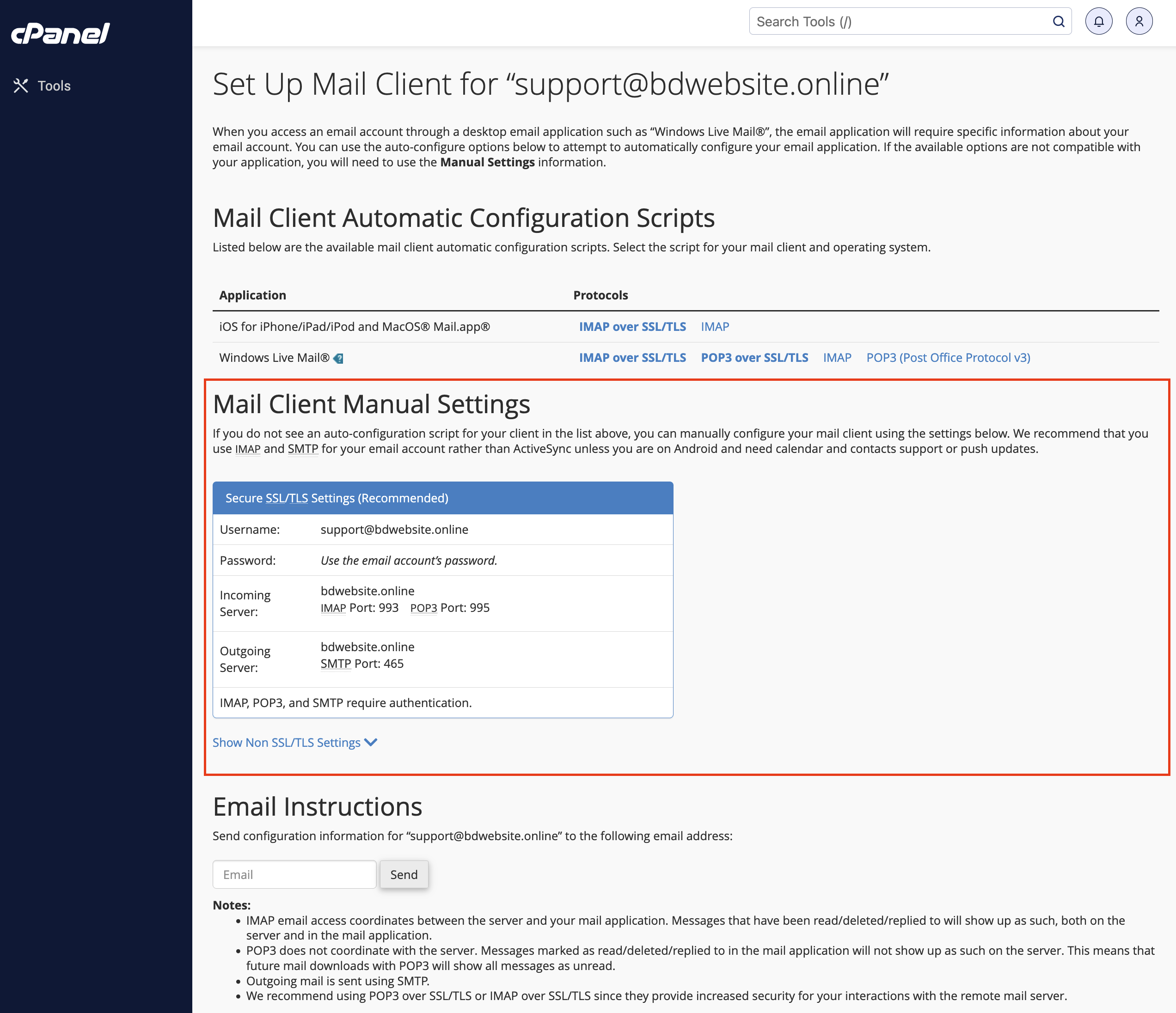Open the user account menu icon
Viewport: 1176px width, 1013px height.
click(x=1139, y=22)
